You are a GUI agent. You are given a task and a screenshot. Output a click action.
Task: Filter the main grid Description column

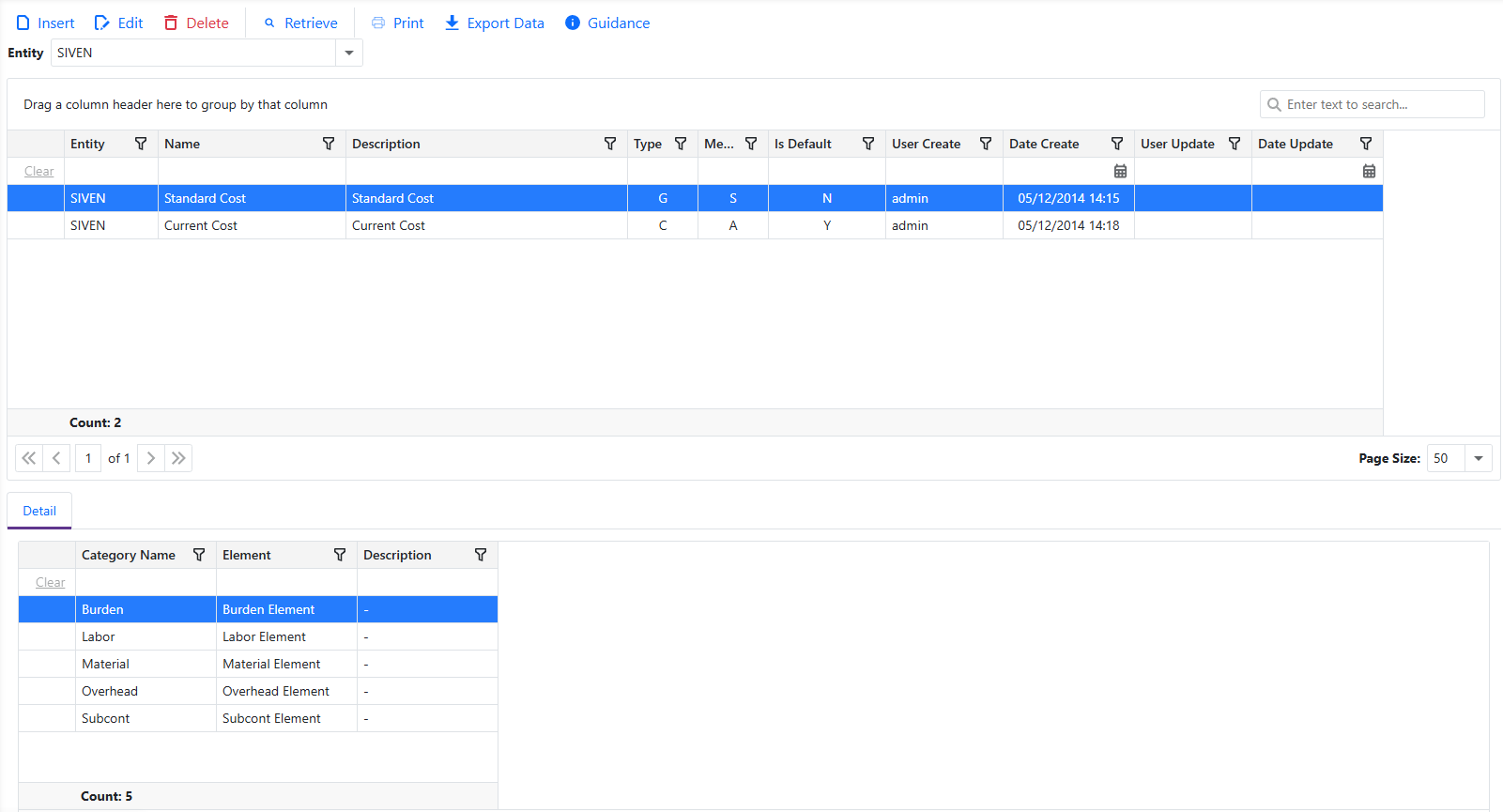(x=610, y=144)
